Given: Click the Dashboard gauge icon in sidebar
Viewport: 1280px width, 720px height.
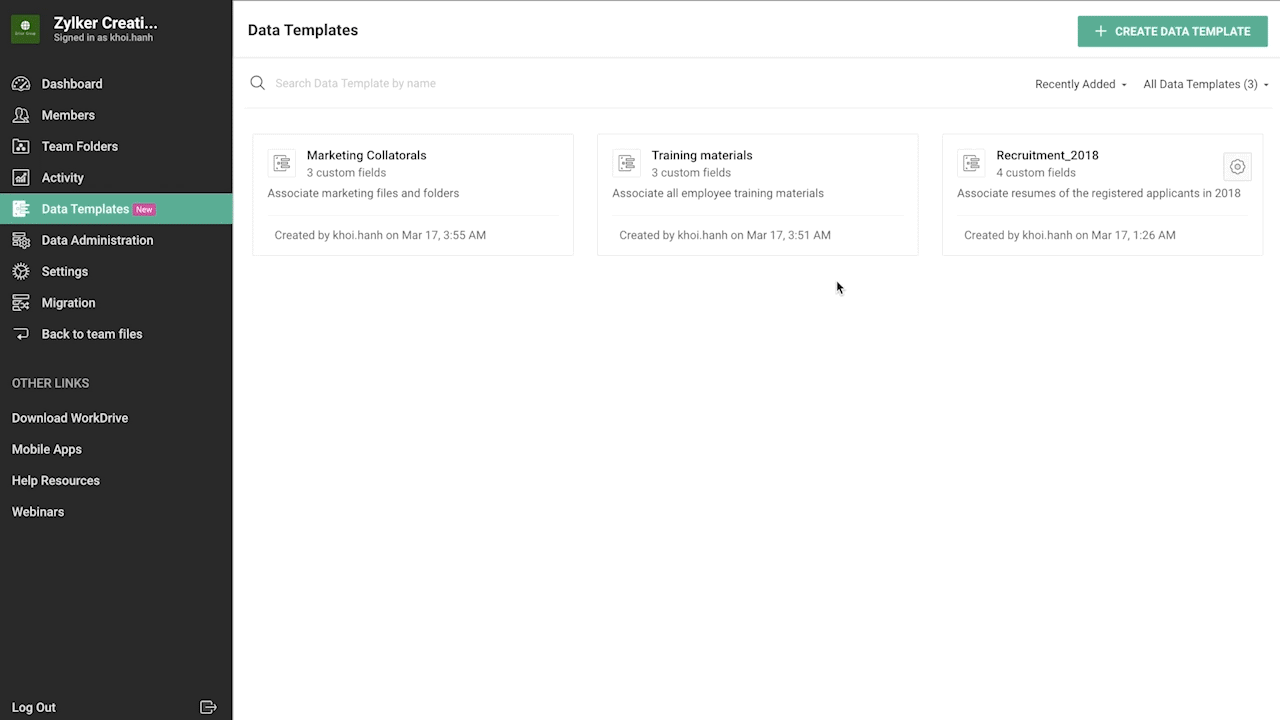Looking at the screenshot, I should coord(21,84).
